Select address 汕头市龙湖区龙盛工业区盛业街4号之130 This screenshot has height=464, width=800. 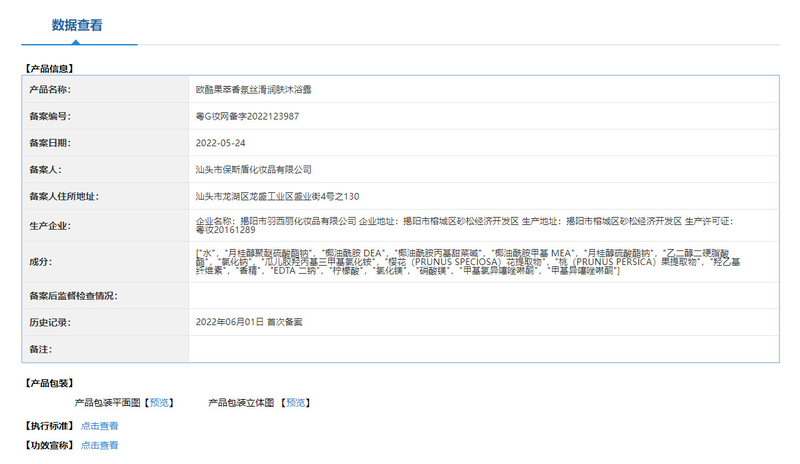278,197
